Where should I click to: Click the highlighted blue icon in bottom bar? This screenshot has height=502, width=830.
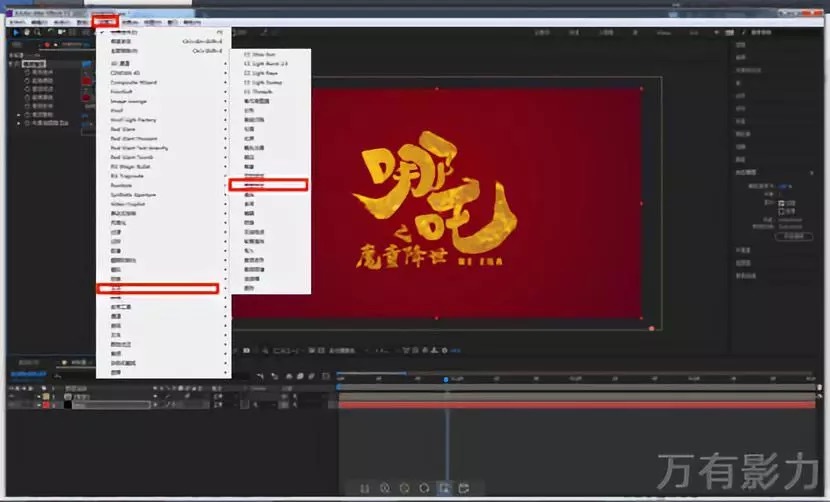[x=444, y=488]
